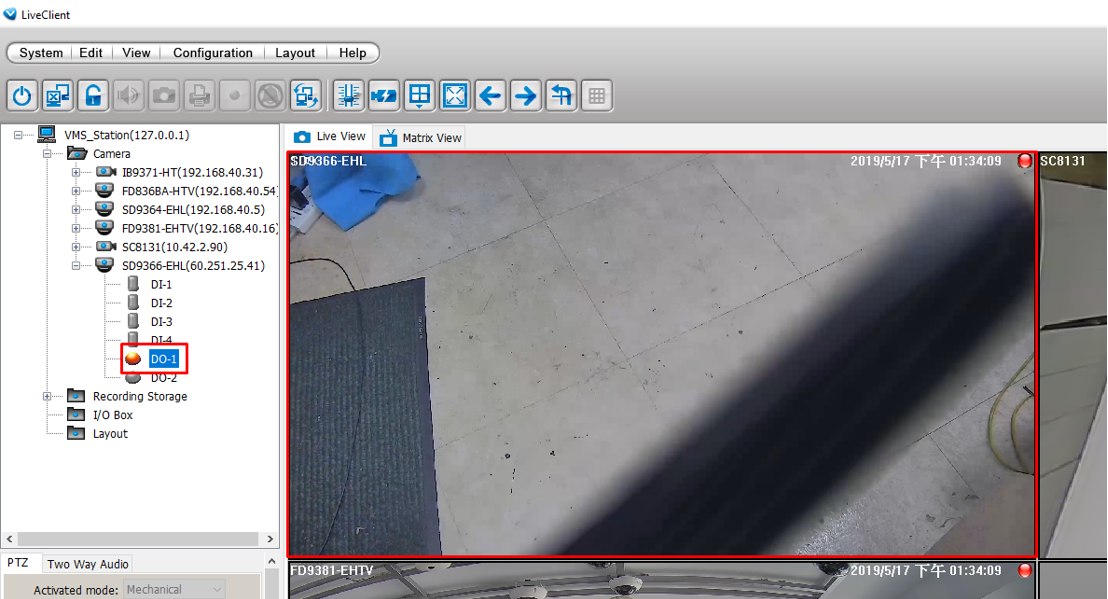This screenshot has width=1108, height=599.
Task: Open the Configuration menu
Action: 212,53
